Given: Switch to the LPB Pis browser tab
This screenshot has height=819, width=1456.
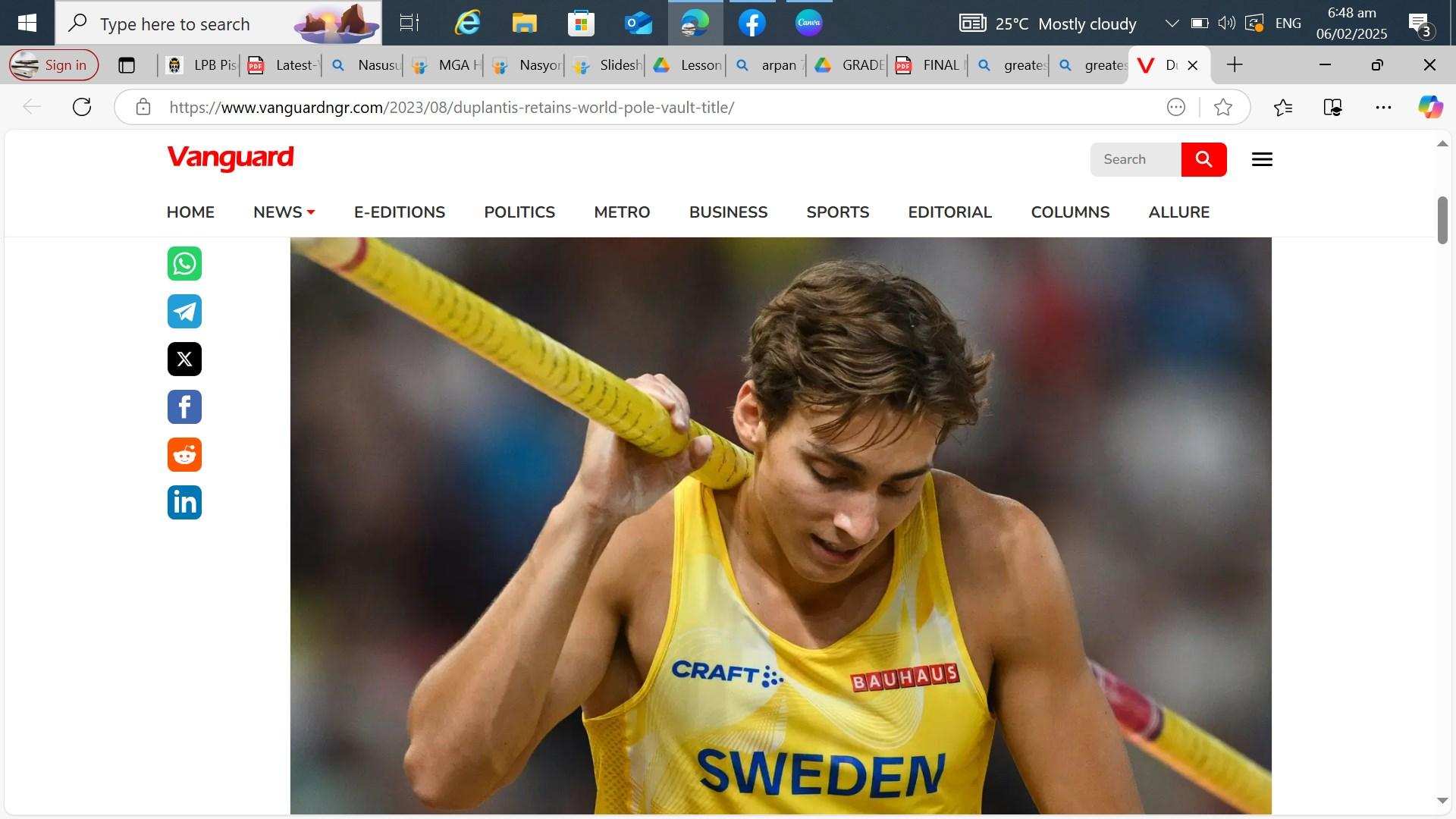Looking at the screenshot, I should click(x=202, y=65).
